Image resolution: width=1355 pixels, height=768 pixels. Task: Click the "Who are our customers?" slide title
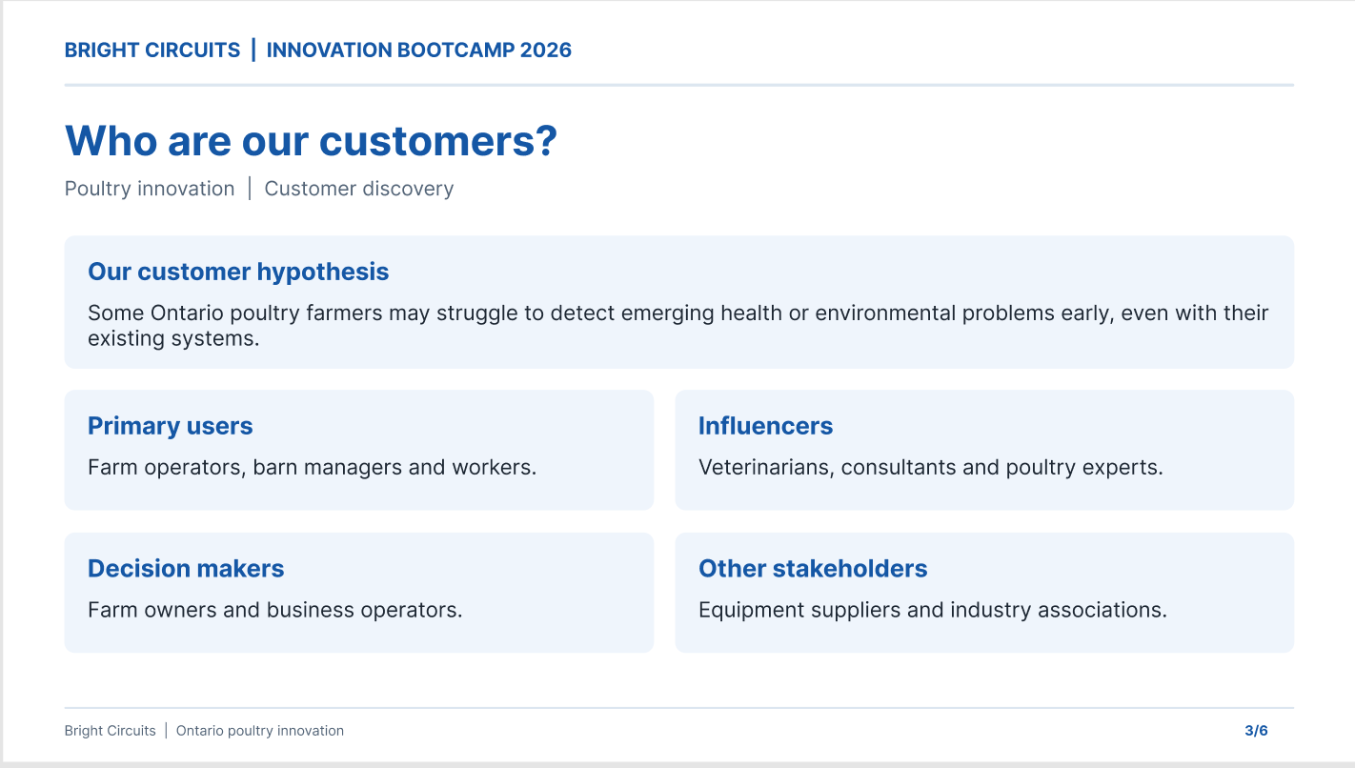[311, 140]
